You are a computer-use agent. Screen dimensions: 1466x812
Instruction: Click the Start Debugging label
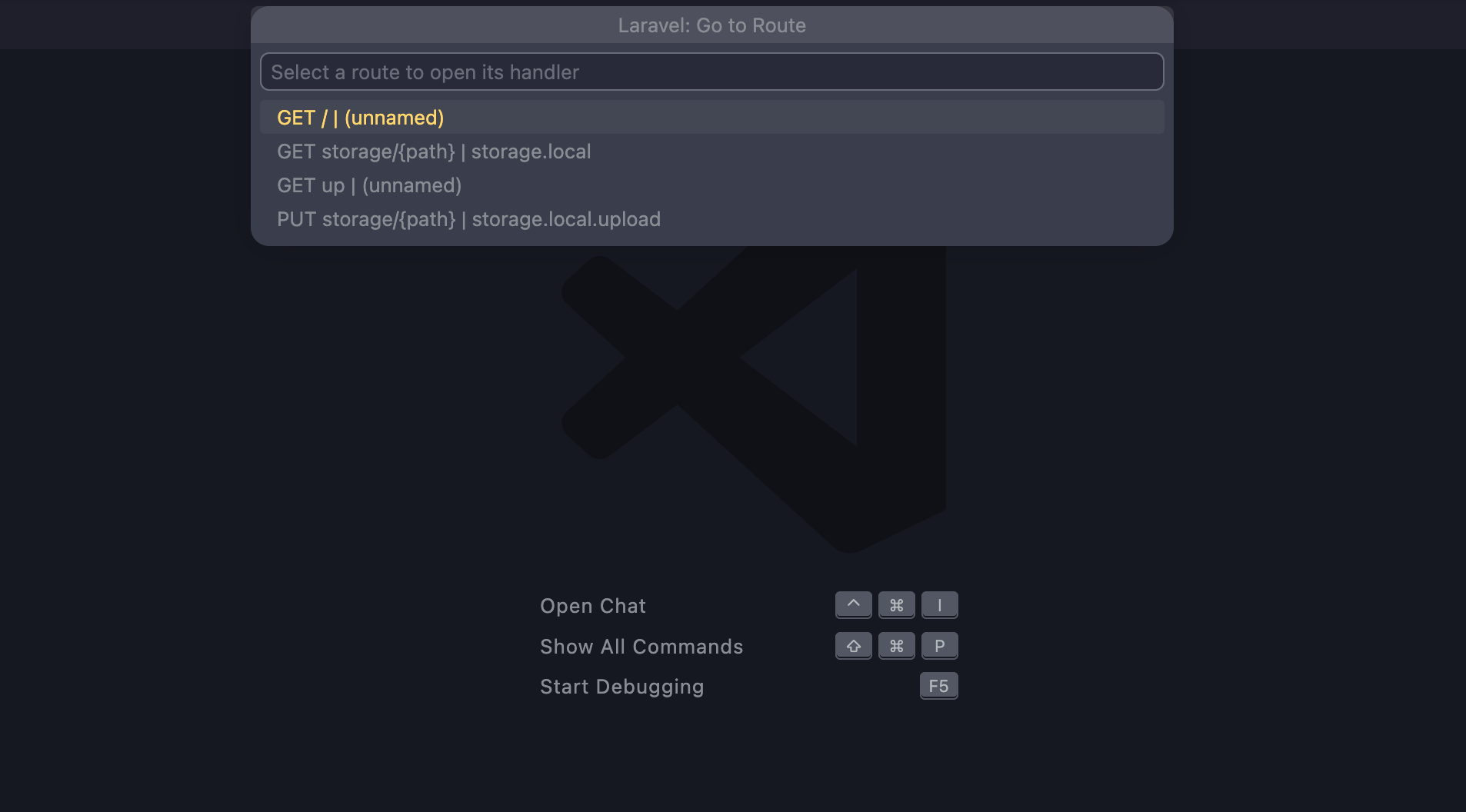[621, 687]
